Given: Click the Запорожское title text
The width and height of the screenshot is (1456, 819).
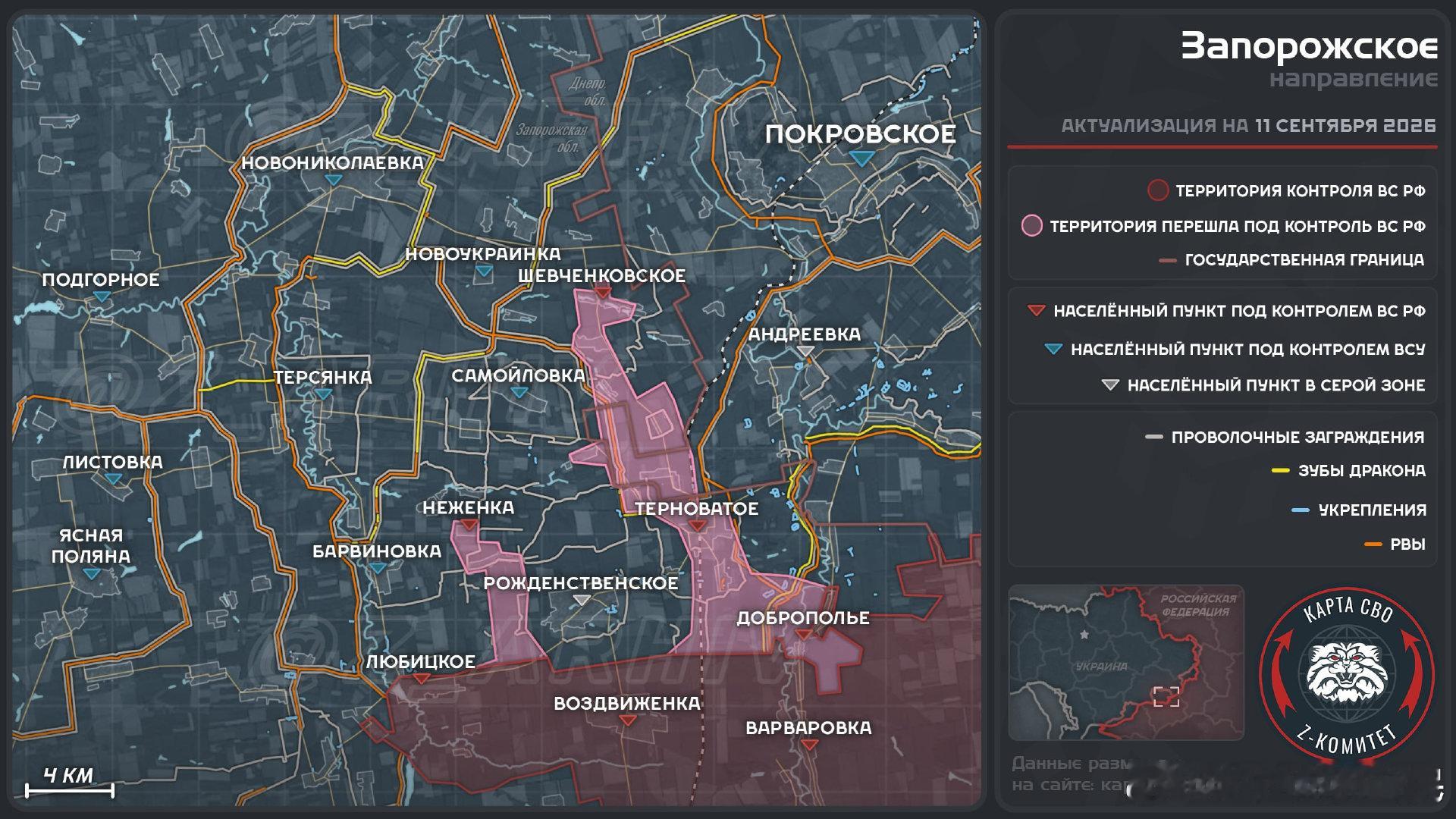Looking at the screenshot, I should 1310,46.
